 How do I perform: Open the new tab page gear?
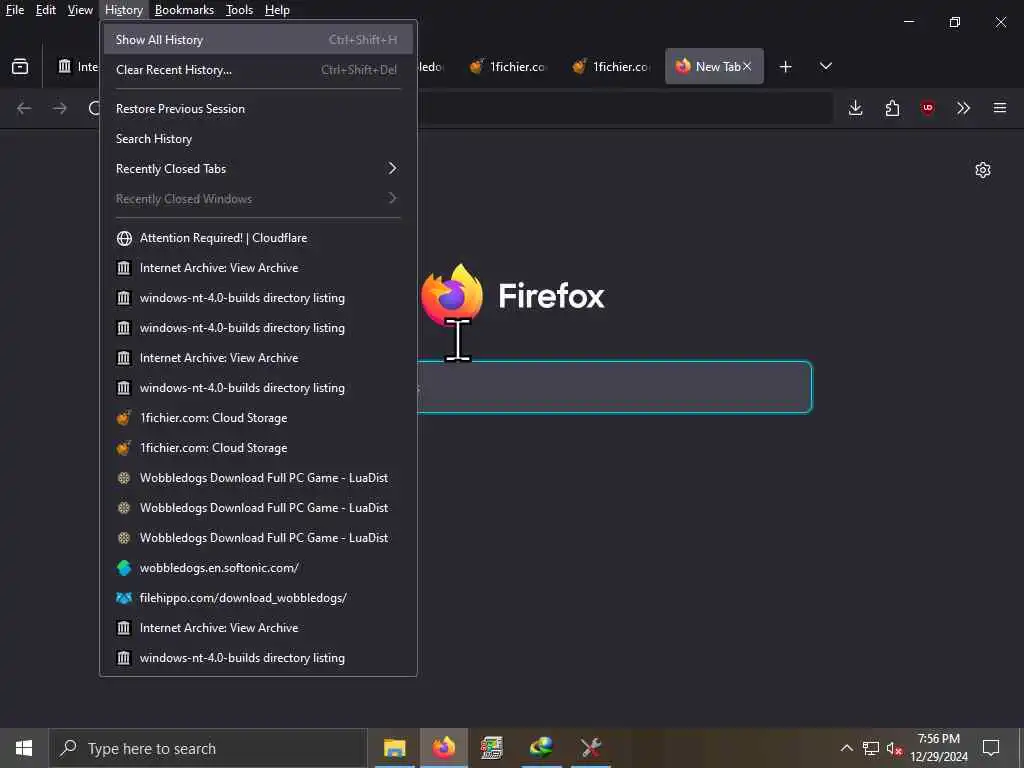point(982,170)
